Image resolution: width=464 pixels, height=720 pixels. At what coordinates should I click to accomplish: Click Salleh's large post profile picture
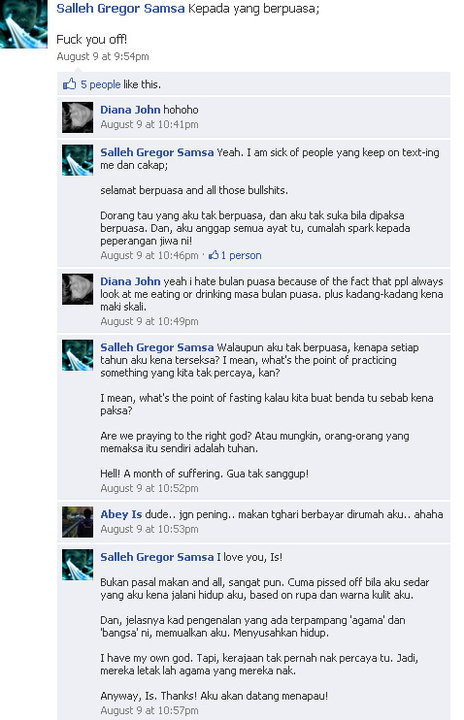pyautogui.click(x=23, y=23)
